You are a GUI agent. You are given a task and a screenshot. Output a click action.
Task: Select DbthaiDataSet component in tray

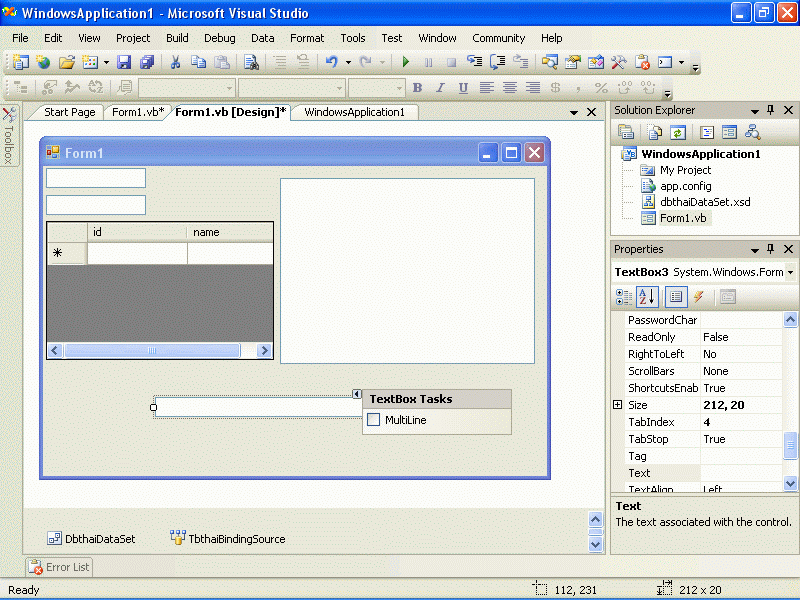point(91,539)
